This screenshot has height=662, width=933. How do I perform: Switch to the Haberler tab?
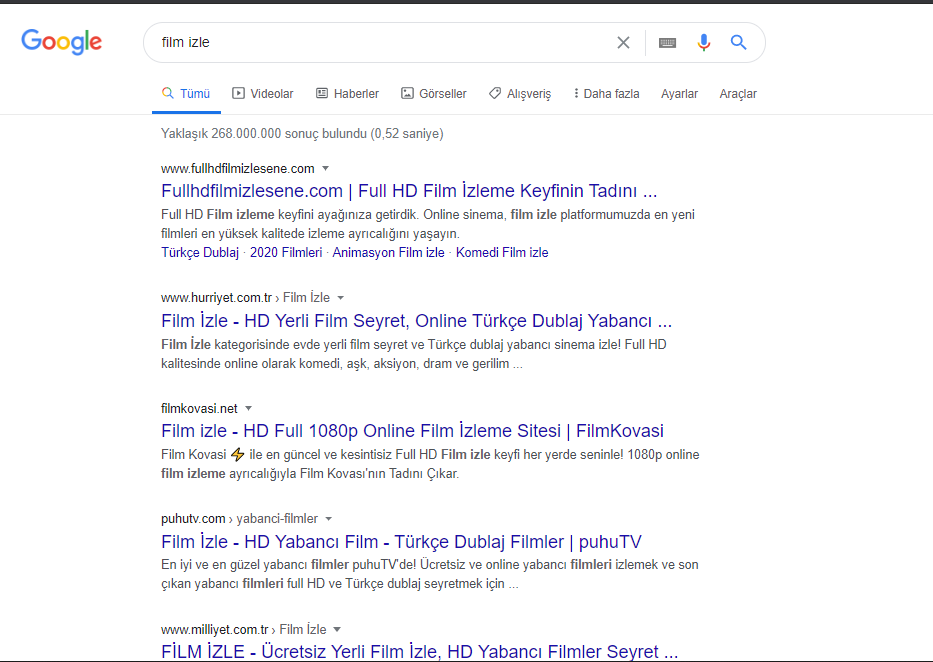(x=347, y=93)
